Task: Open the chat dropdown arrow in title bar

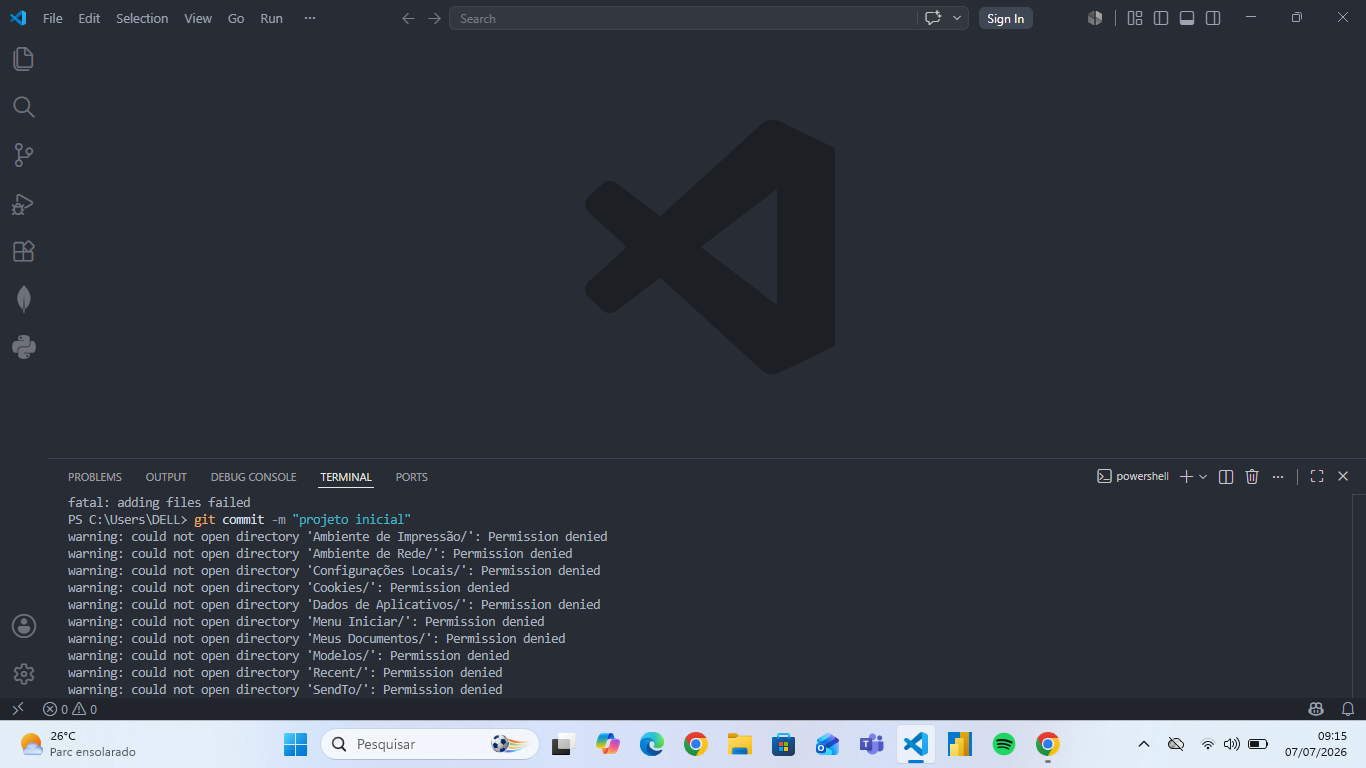Action: [x=957, y=18]
